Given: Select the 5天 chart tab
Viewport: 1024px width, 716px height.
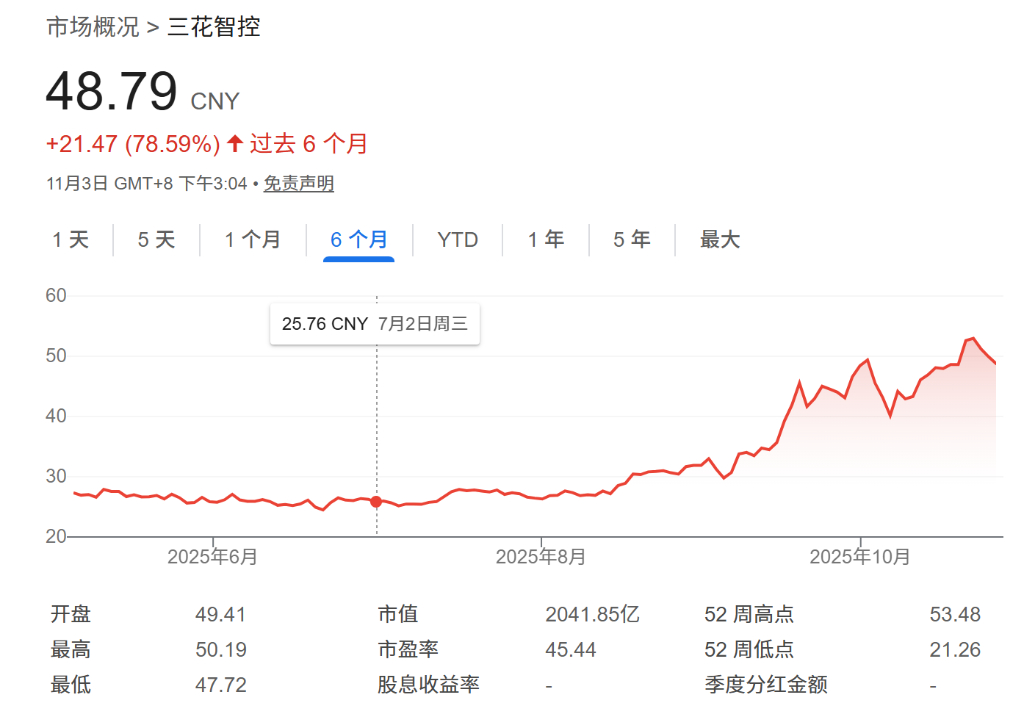Looking at the screenshot, I should click(x=155, y=239).
